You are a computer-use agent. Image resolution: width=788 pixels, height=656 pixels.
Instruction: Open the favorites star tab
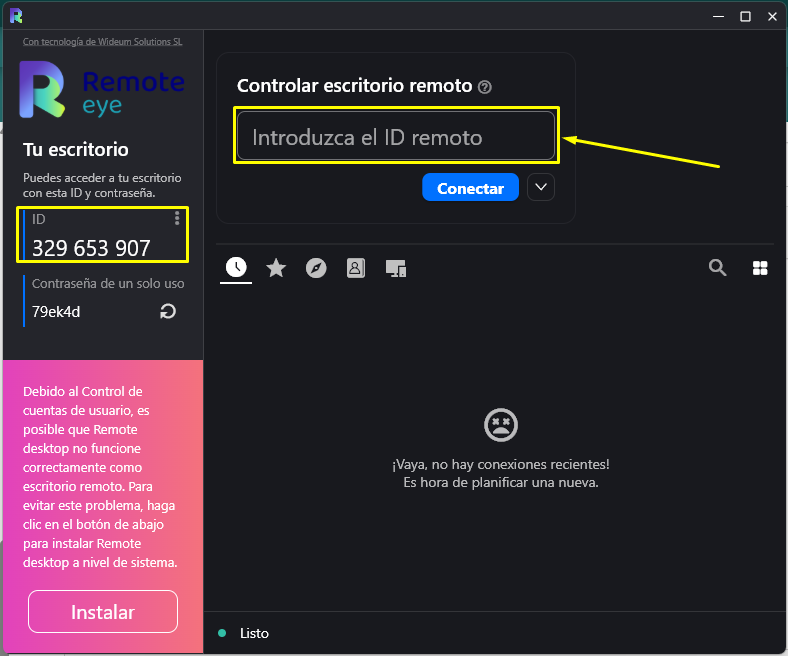point(276,268)
